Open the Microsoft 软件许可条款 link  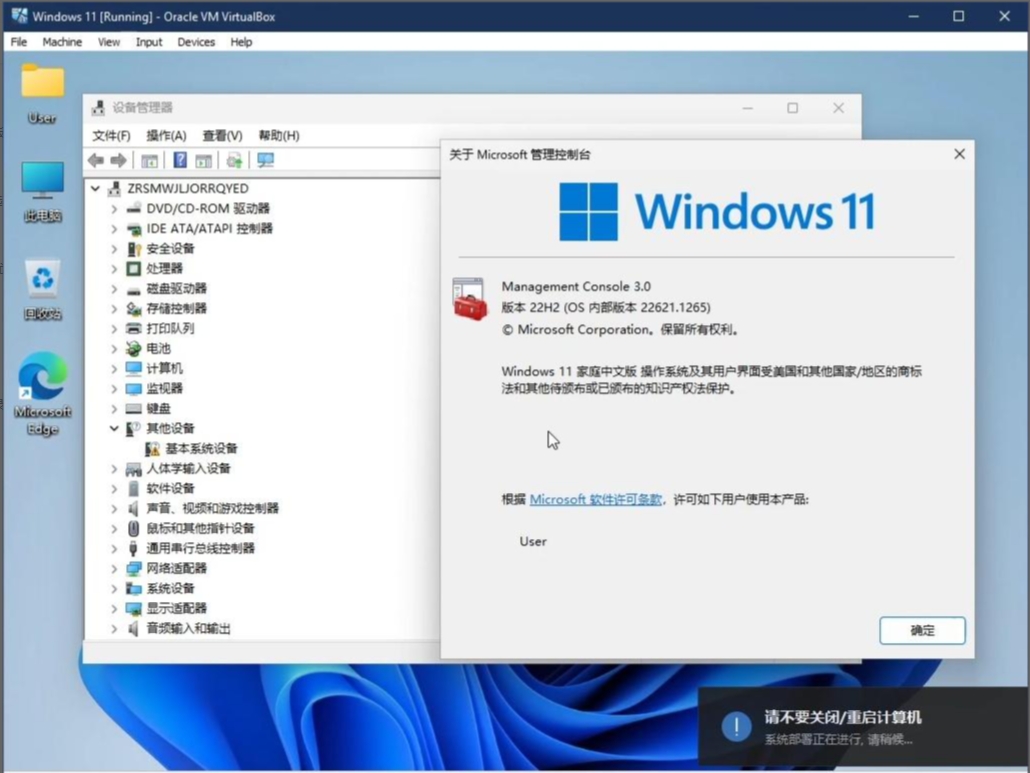click(595, 499)
